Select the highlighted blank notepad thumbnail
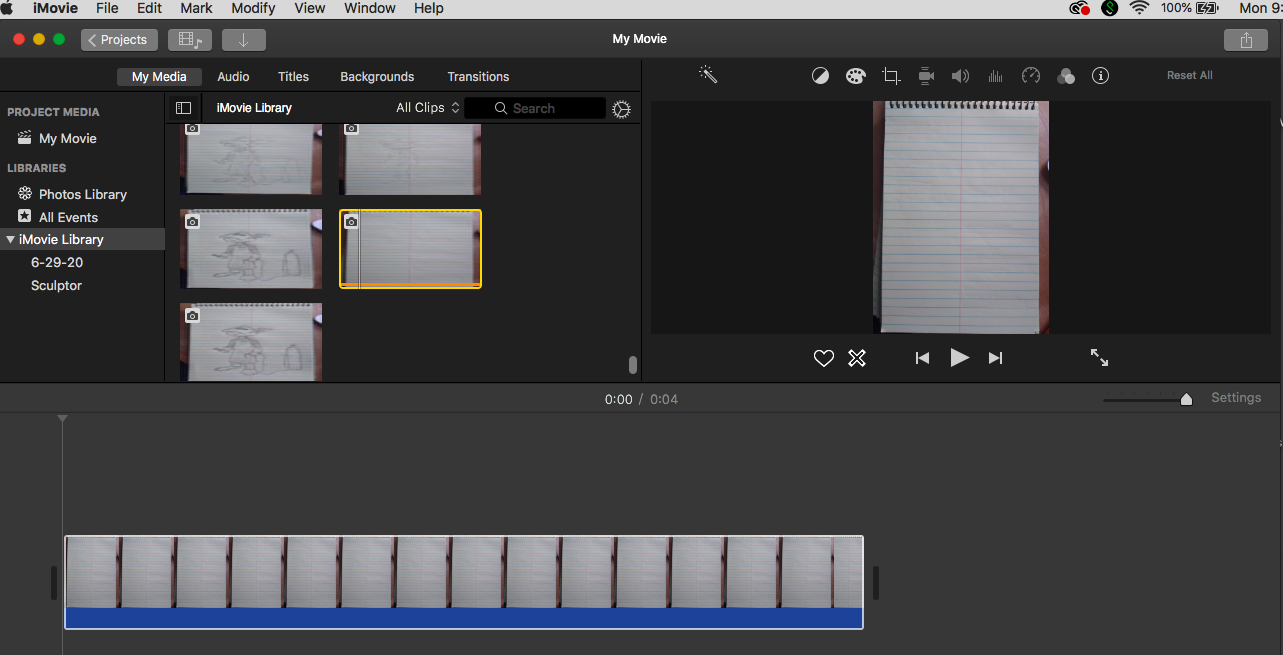1283x655 pixels. 410,249
